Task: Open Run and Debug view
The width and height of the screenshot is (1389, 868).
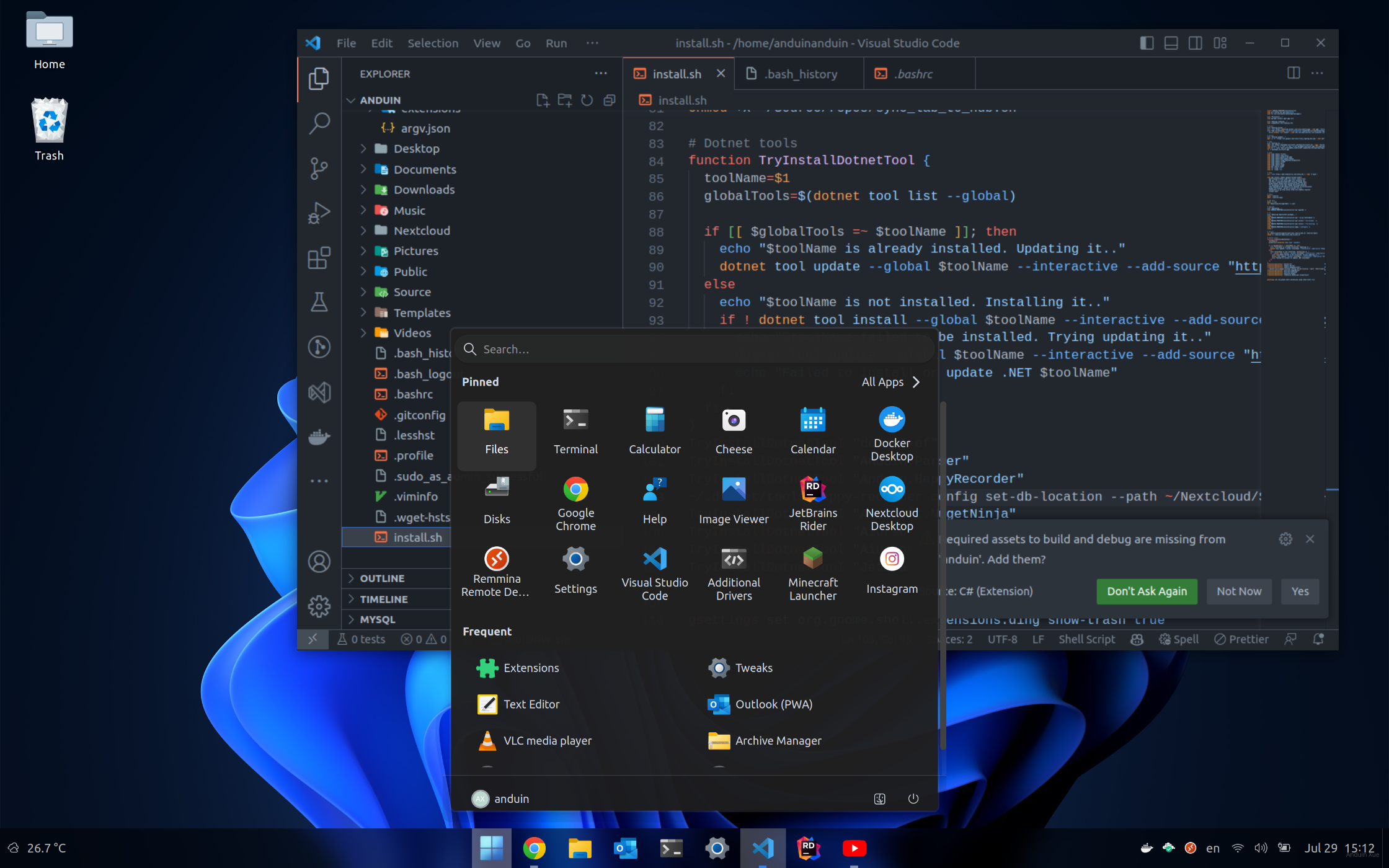Action: [x=319, y=213]
